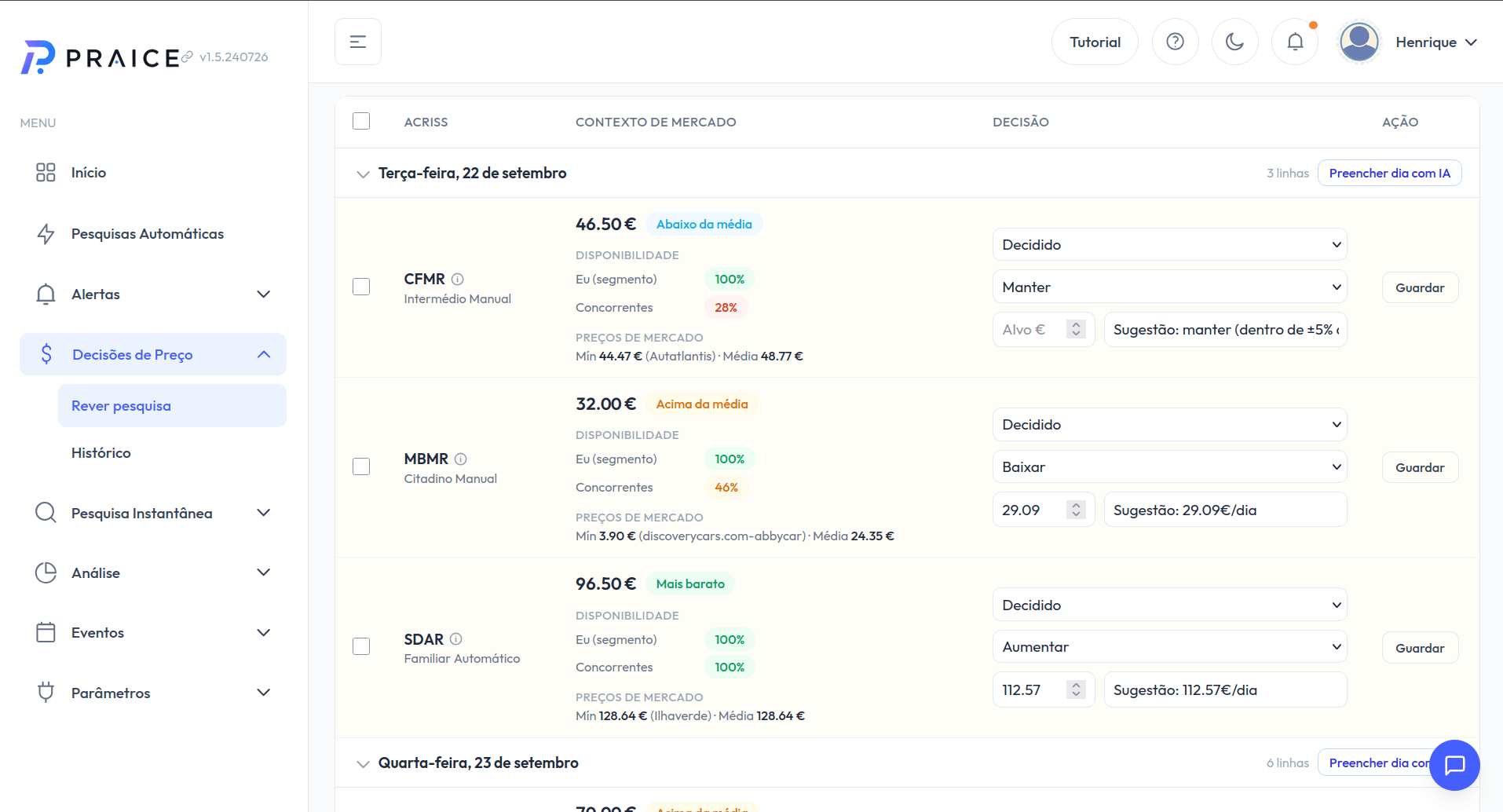Open the Henrique user menu chevron
Screen dimensions: 1503x812
pyautogui.click(x=1471, y=42)
